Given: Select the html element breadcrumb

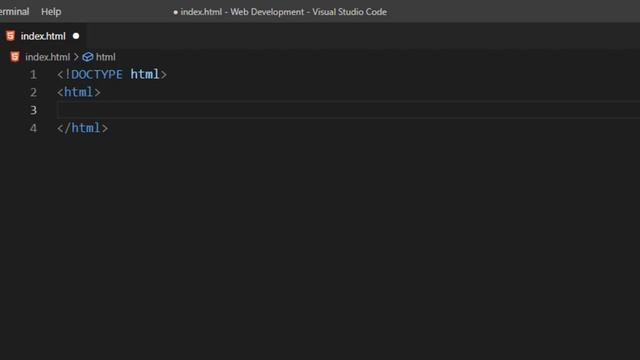Looking at the screenshot, I should (x=105, y=57).
